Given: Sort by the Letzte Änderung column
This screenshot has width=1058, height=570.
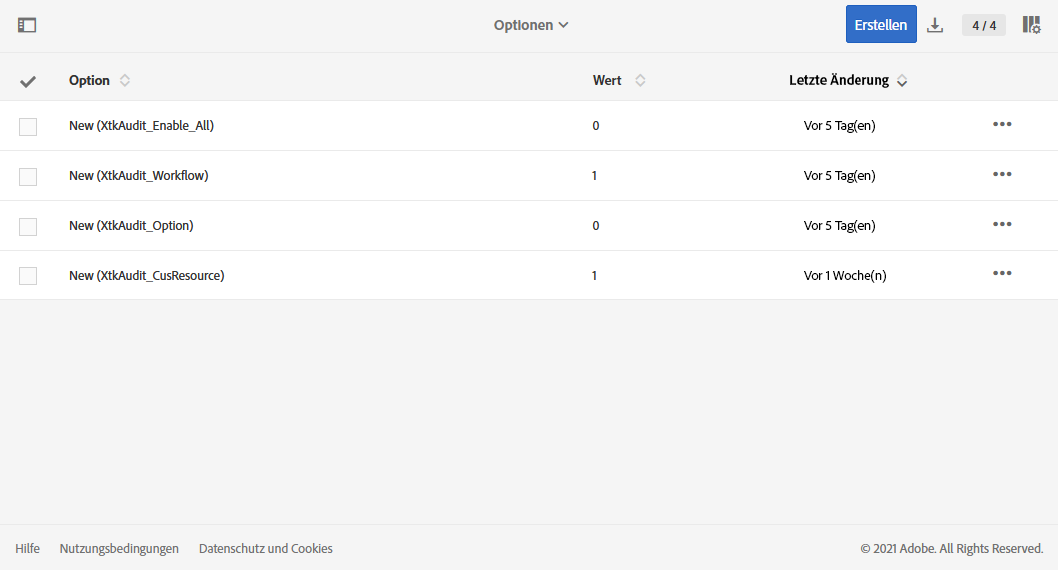Looking at the screenshot, I should [902, 81].
